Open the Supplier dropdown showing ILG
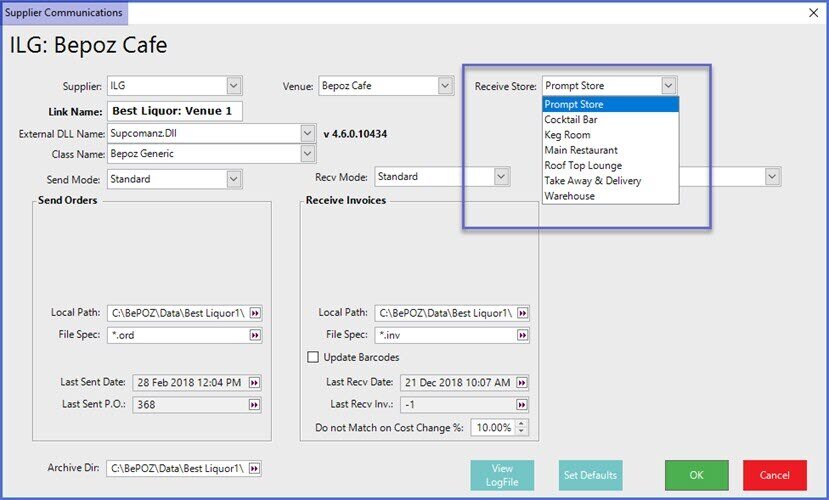The height and width of the screenshot is (500, 829). tap(234, 86)
